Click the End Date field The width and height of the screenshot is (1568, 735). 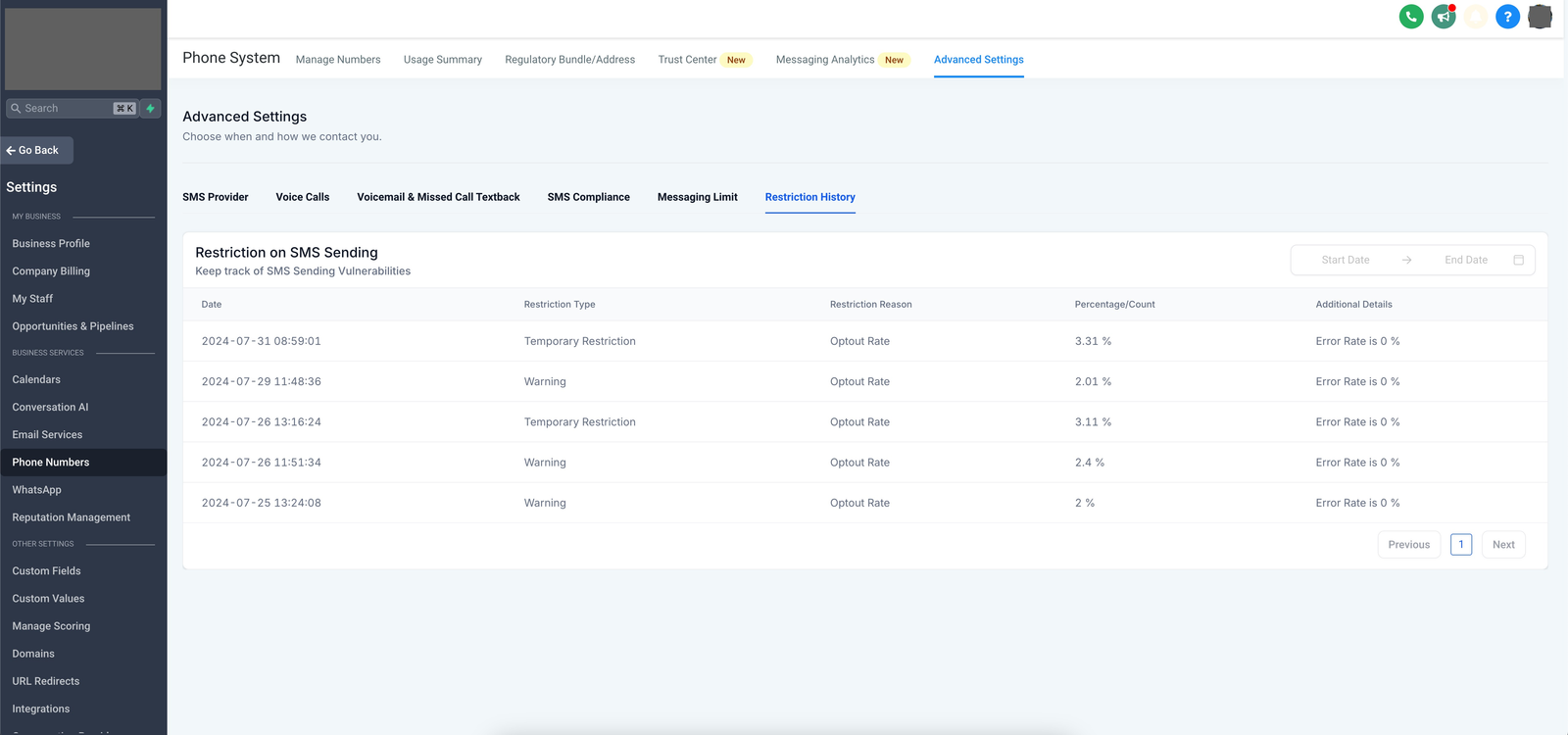pos(1465,260)
